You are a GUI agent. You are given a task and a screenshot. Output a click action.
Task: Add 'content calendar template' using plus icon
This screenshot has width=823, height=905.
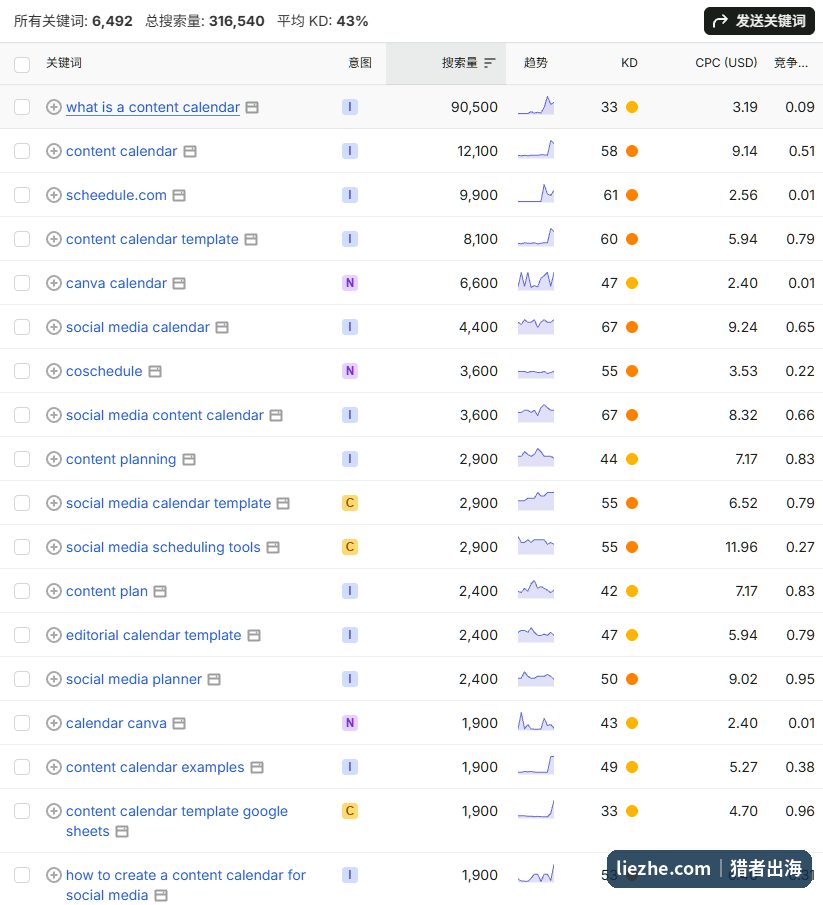54,239
